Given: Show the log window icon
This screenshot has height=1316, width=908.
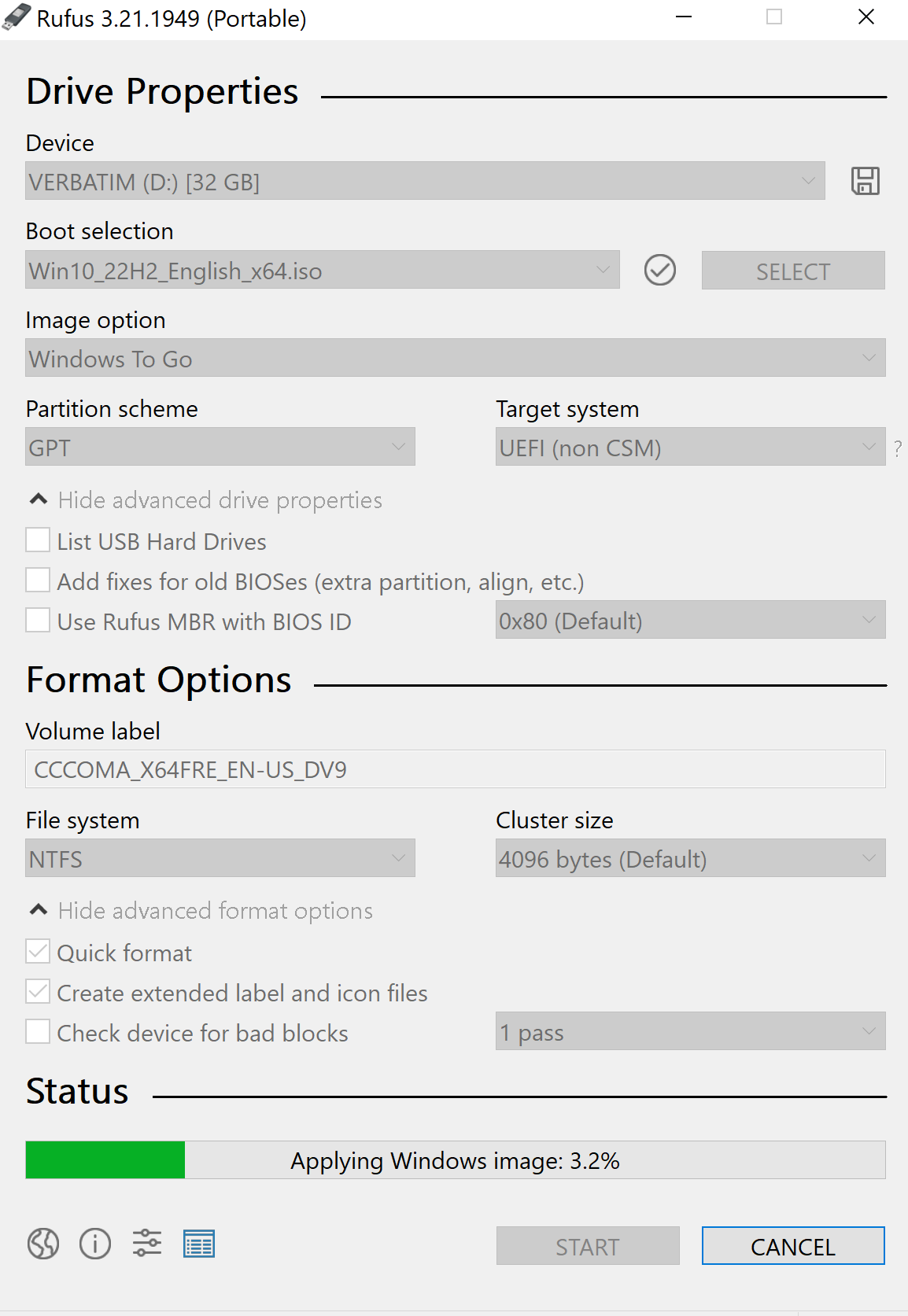Looking at the screenshot, I should click(x=199, y=1244).
